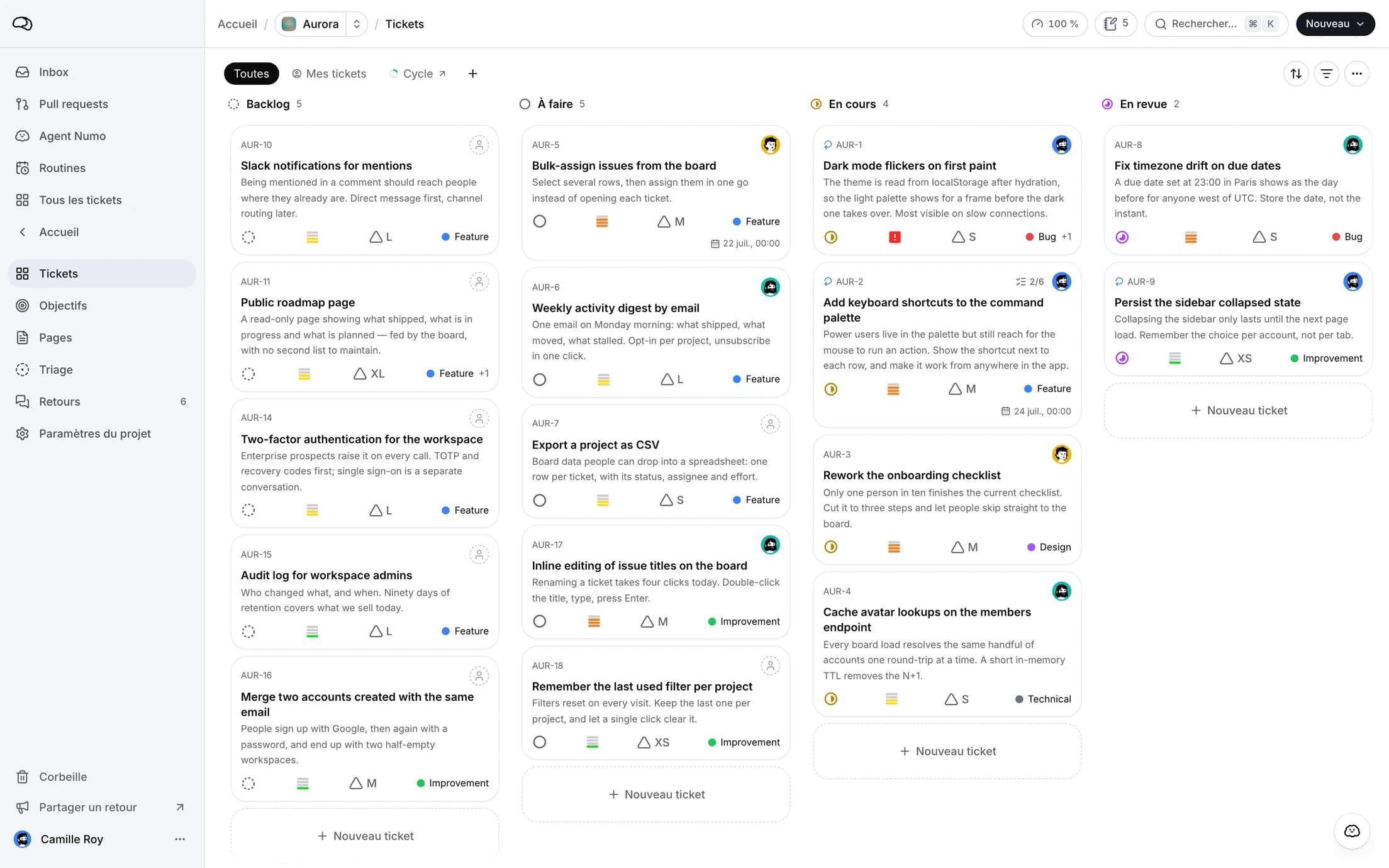1389x868 pixels.
Task: Open Backlog column header
Action: [265, 104]
